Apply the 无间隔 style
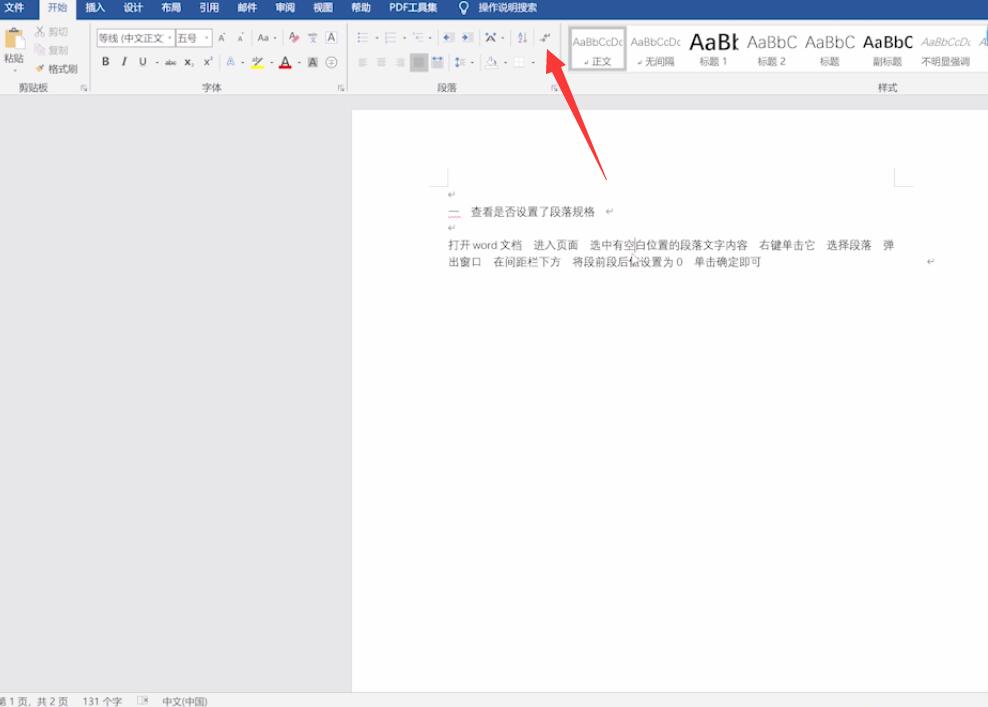 [x=655, y=49]
